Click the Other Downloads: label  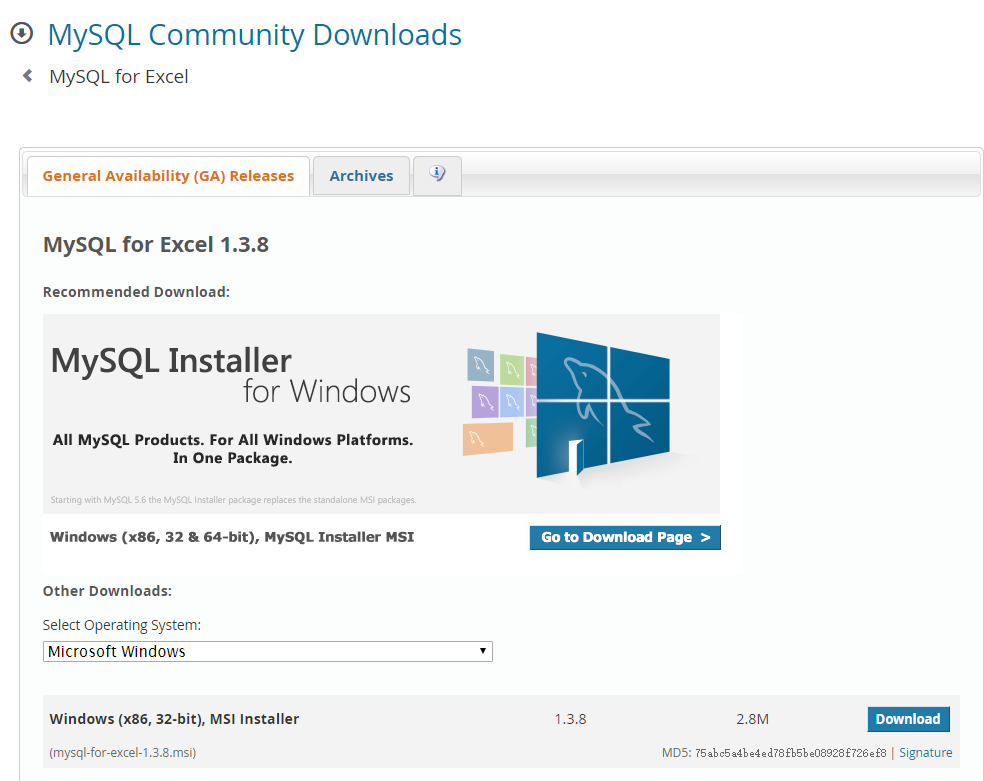107,591
